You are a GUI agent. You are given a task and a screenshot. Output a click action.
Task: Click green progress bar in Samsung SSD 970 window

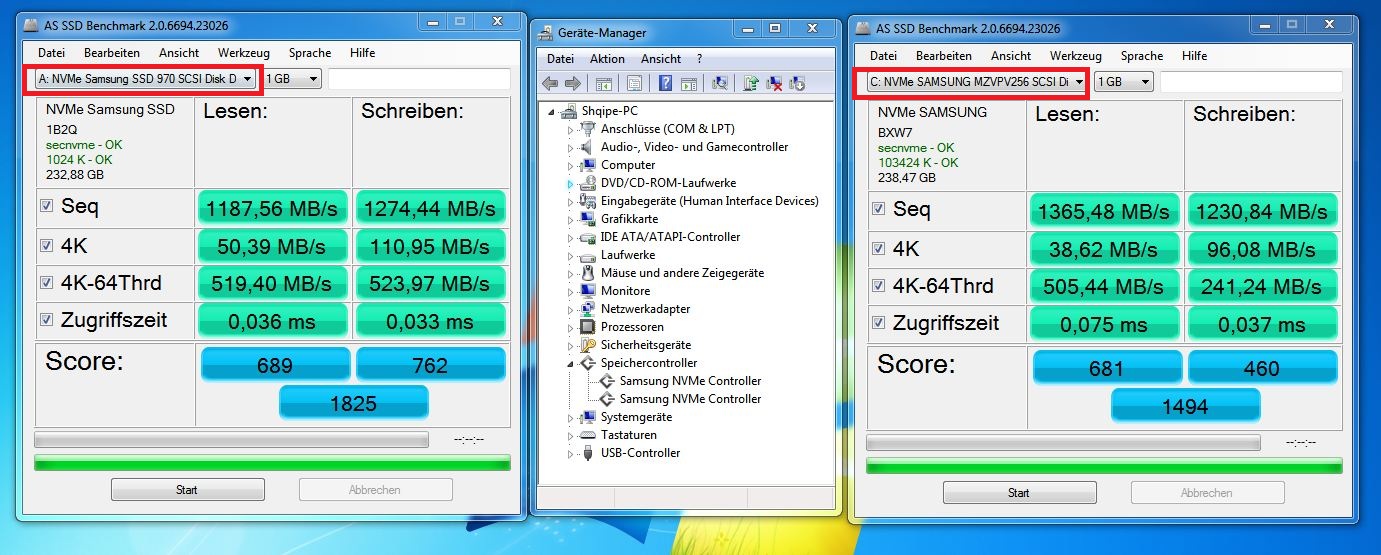click(272, 463)
